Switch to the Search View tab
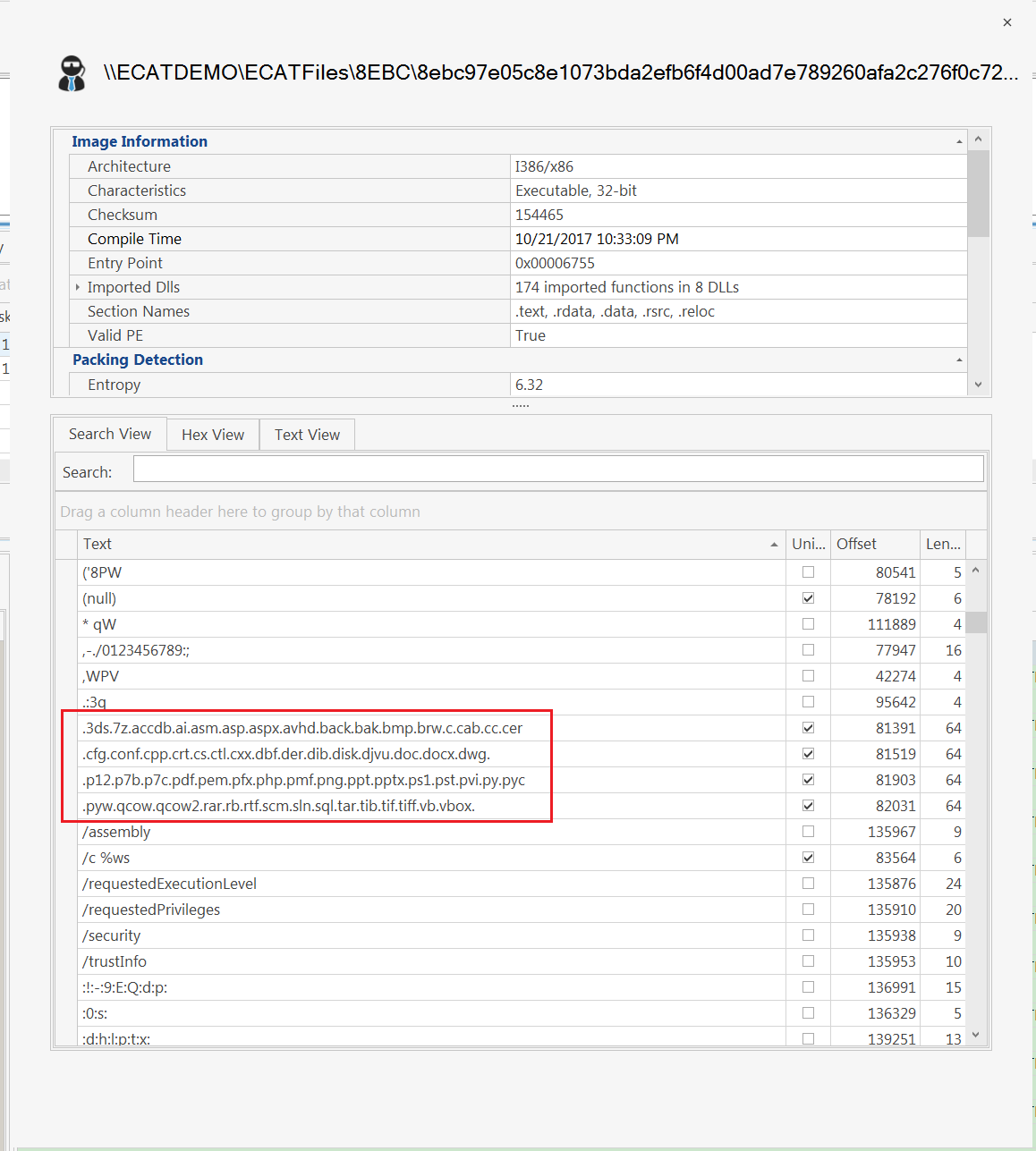The width and height of the screenshot is (1036, 1151). [110, 434]
